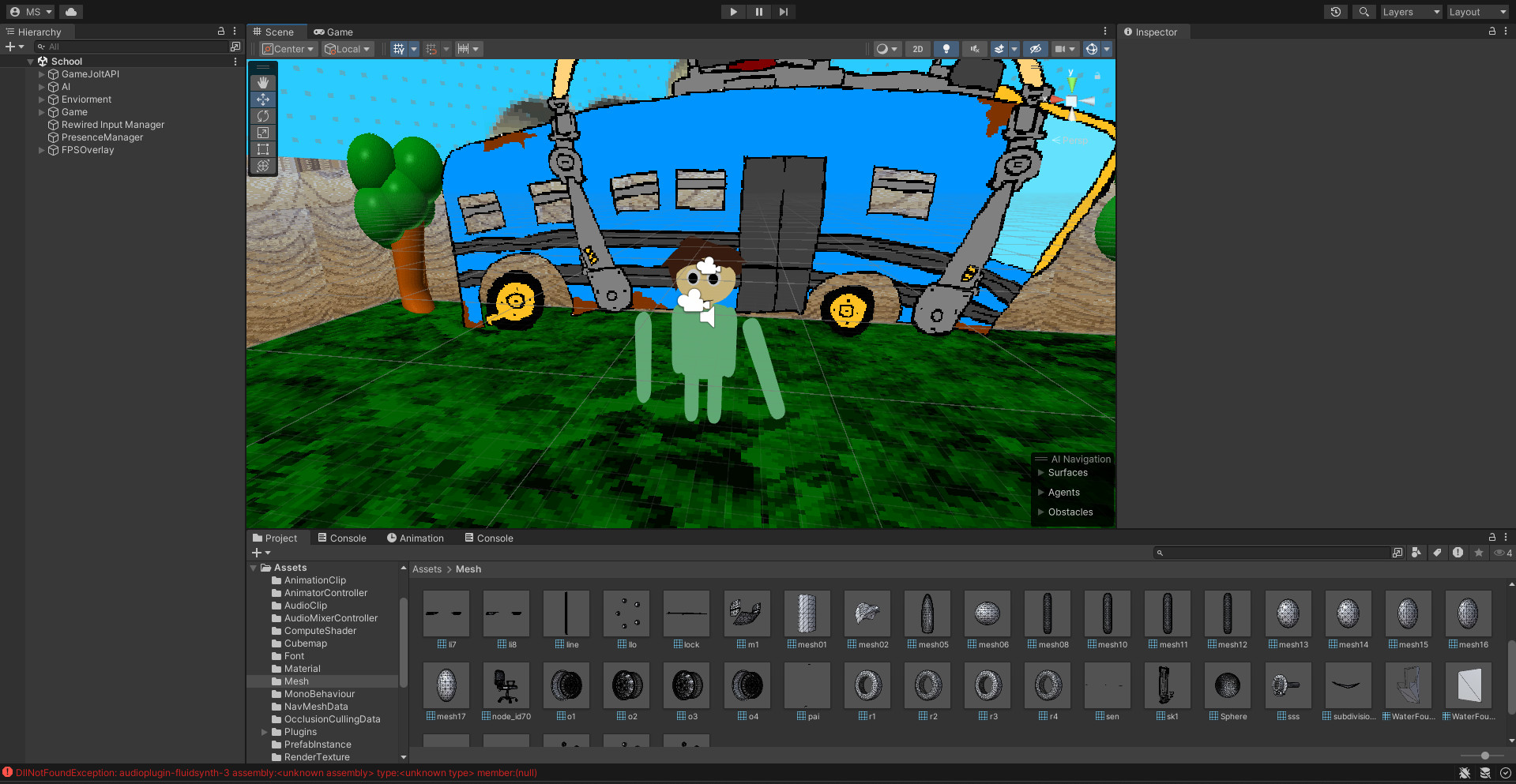This screenshot has width=1516, height=784.
Task: Expand the Enviorment object in the Hierarchy
Action: [x=41, y=99]
